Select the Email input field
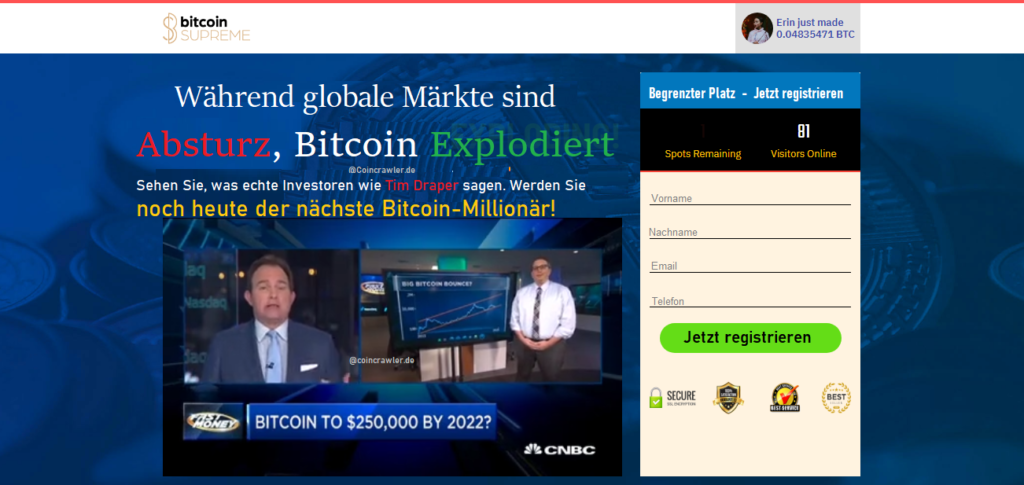 tap(750, 266)
